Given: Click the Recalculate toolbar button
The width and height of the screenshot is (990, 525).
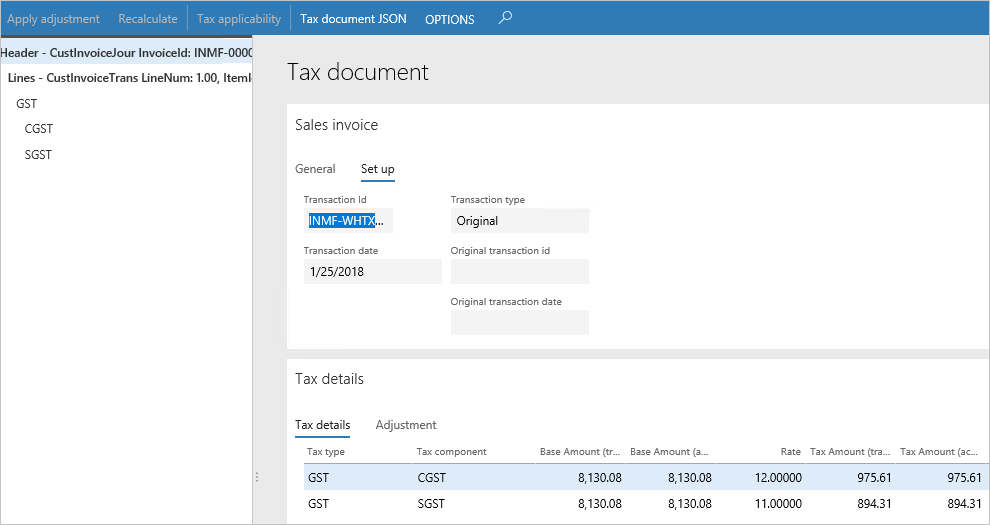Looking at the screenshot, I should click(x=148, y=19).
